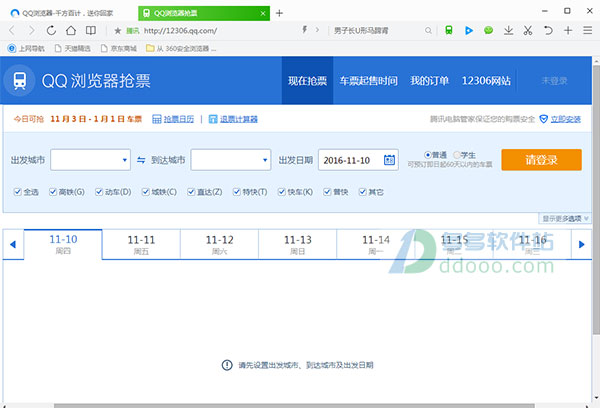The height and width of the screenshot is (408, 600).
Task: Select the 11-13 date tab
Action: click(297, 244)
